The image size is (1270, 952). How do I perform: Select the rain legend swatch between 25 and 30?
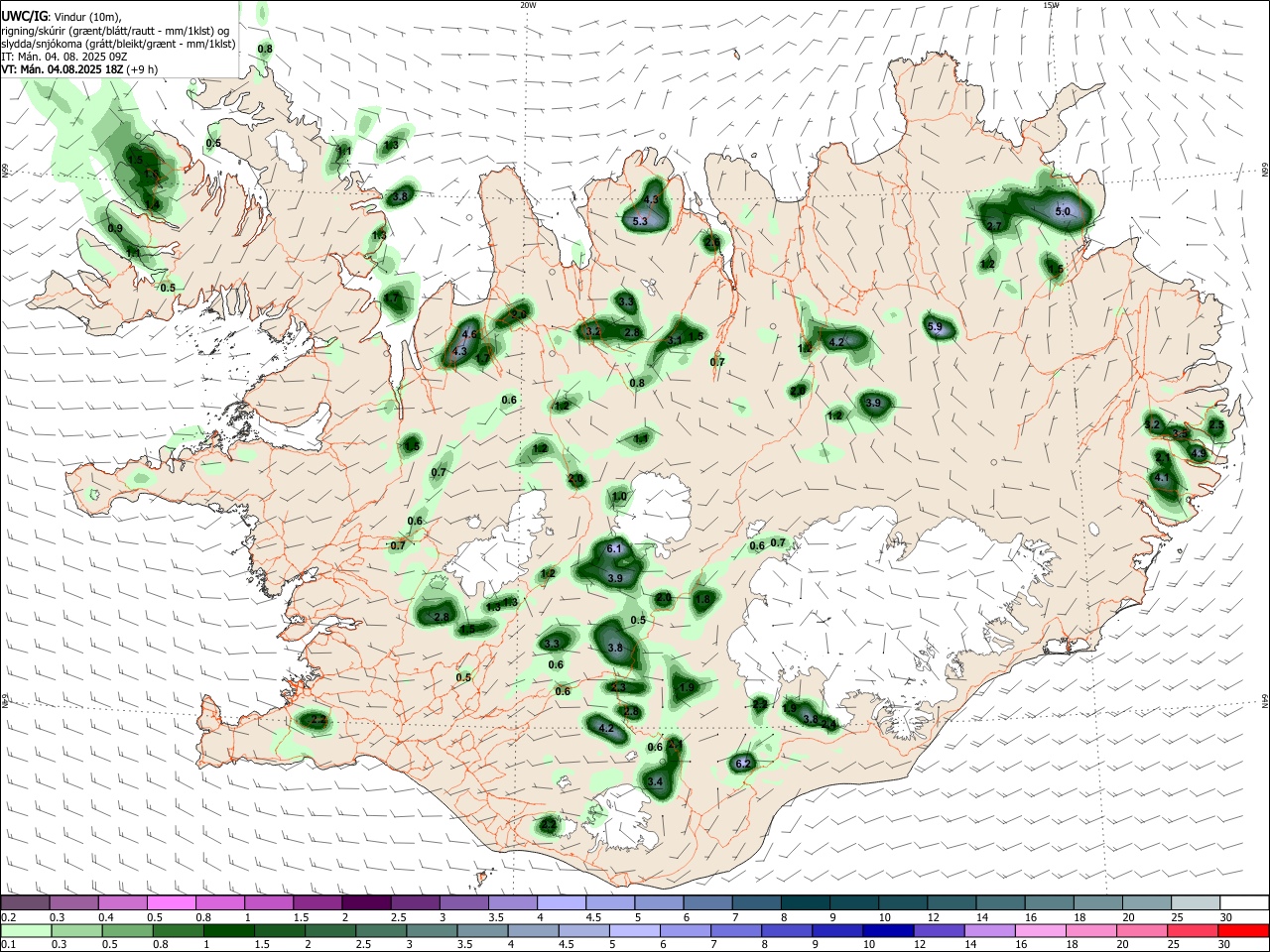(x=1195, y=930)
